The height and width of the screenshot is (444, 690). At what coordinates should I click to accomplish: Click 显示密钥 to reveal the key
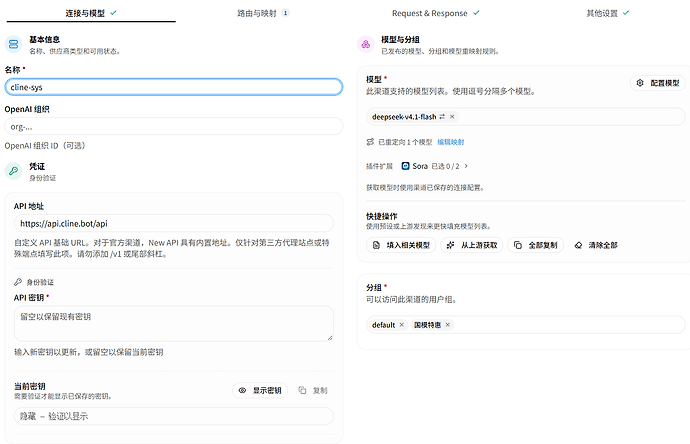(x=260, y=390)
